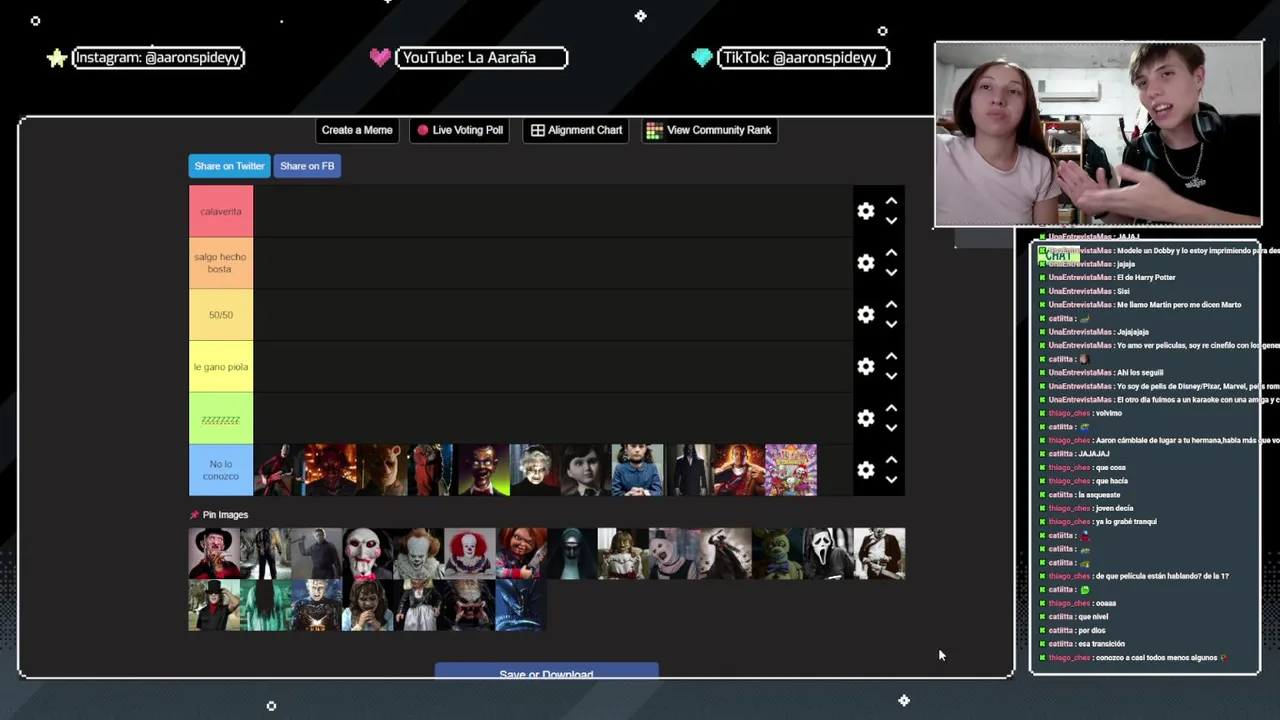
Task: Select The Nun image in pool
Action: 572,554
